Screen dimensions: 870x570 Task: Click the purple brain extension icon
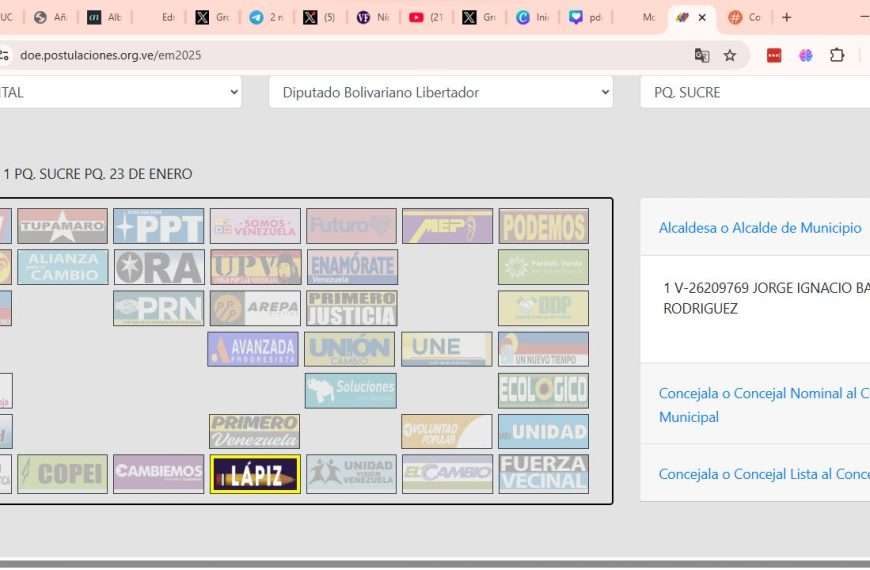tap(806, 56)
